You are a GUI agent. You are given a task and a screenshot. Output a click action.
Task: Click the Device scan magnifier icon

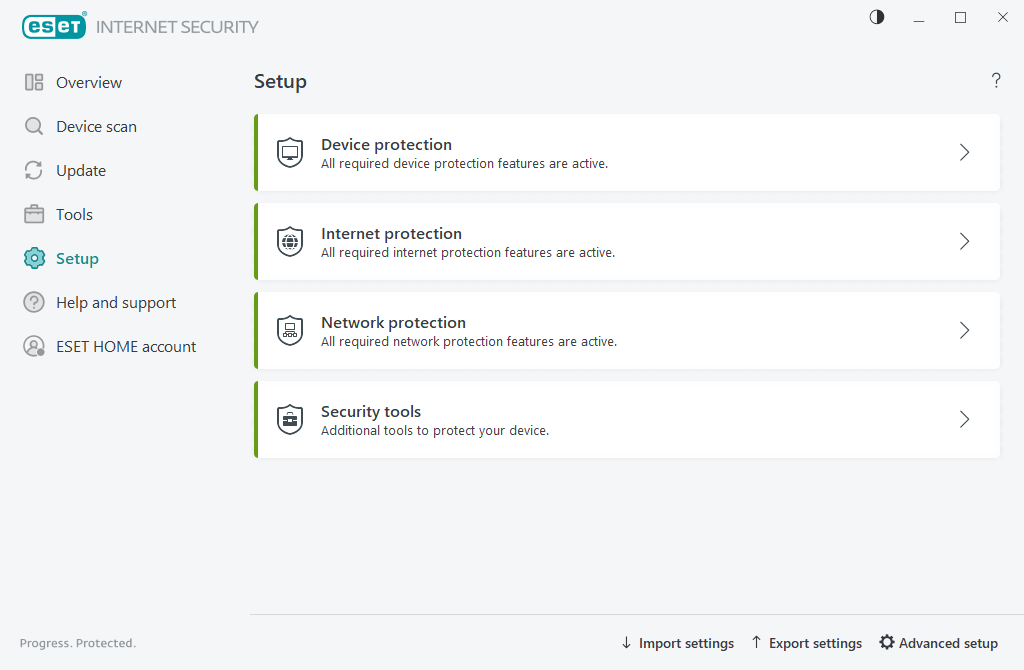[x=34, y=126]
